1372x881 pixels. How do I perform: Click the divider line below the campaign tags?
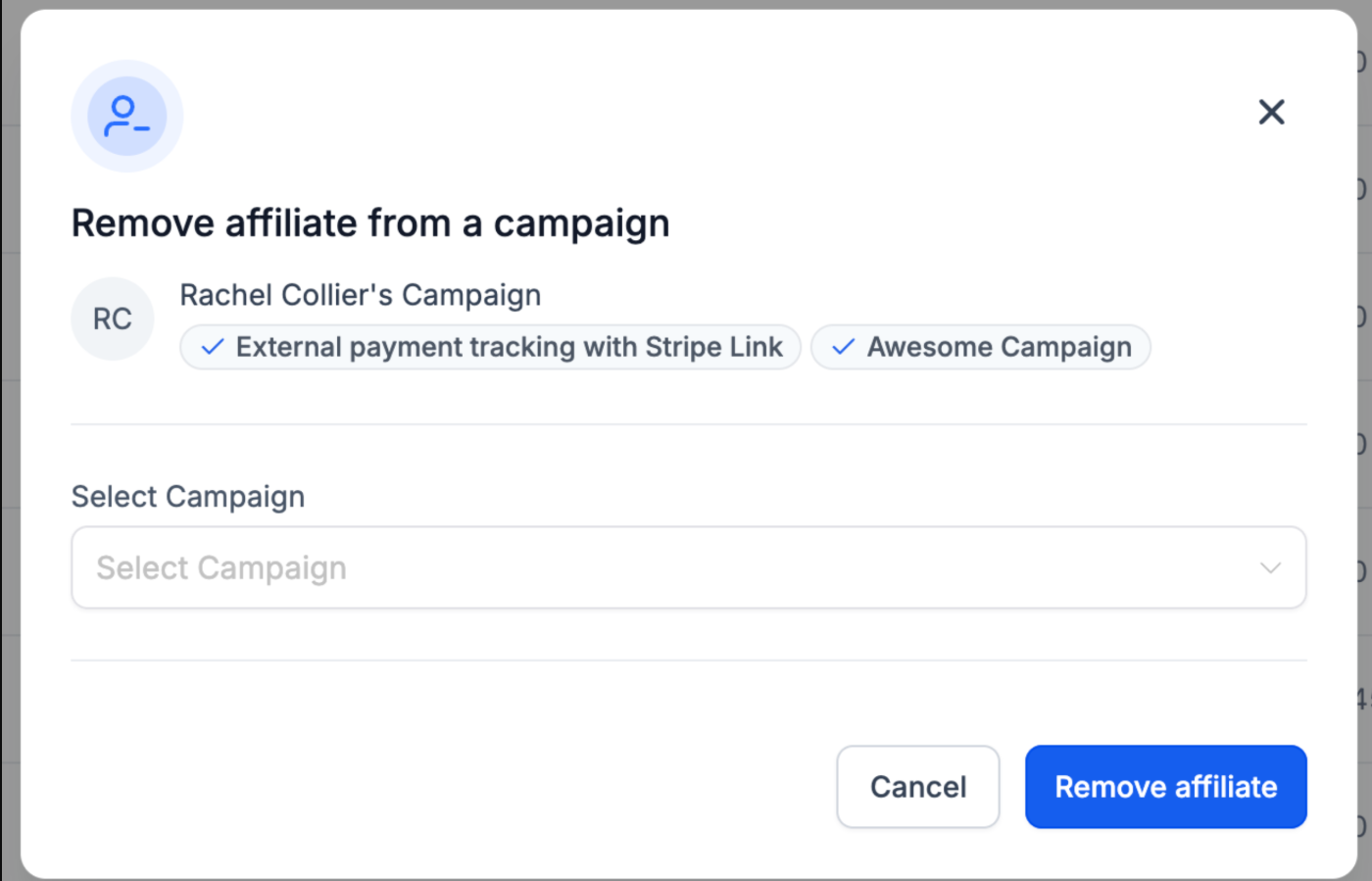tap(688, 424)
